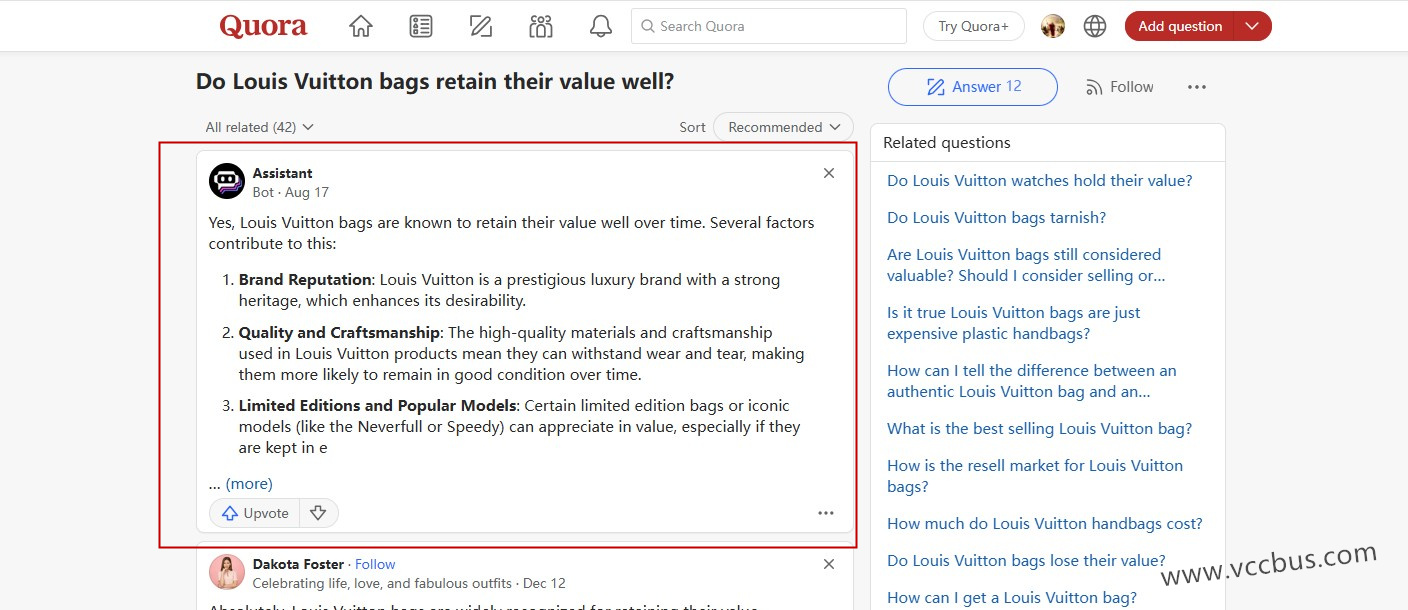Expand the Add question arrow menu
The height and width of the screenshot is (610, 1408).
[x=1252, y=27]
